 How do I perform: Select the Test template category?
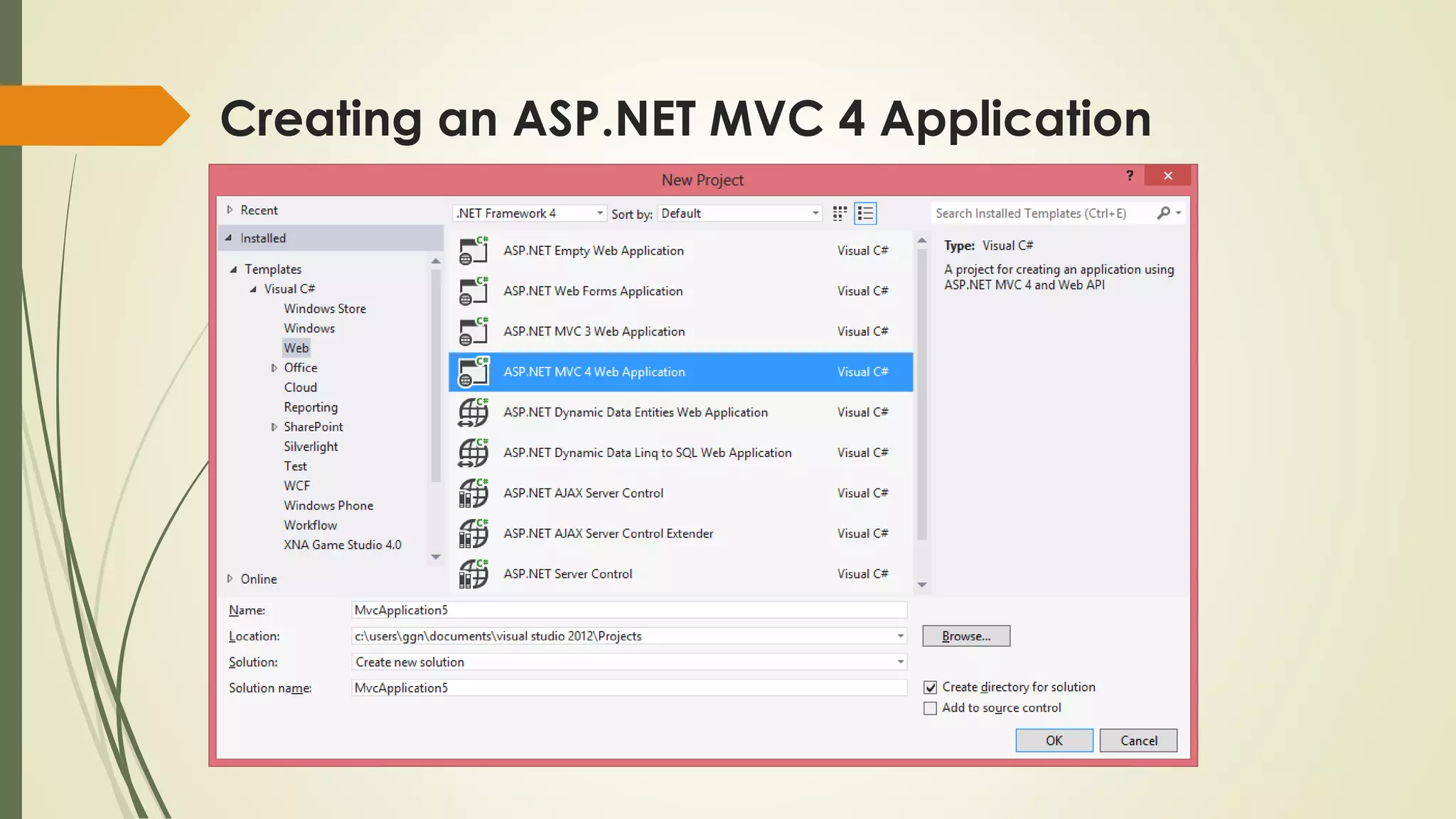point(296,466)
